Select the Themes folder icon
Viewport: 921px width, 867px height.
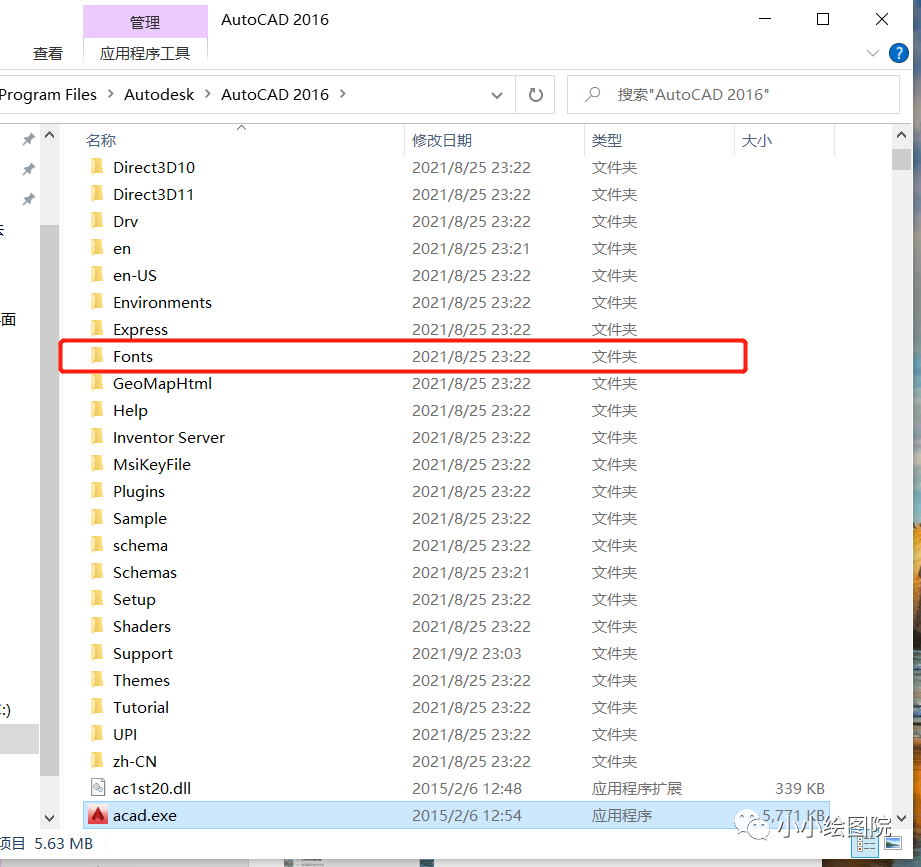tap(98, 680)
